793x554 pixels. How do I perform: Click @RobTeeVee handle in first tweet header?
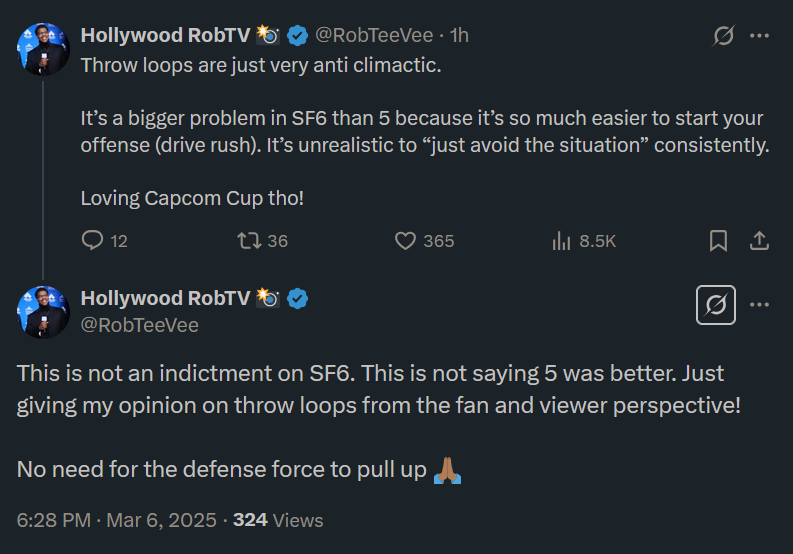374,35
